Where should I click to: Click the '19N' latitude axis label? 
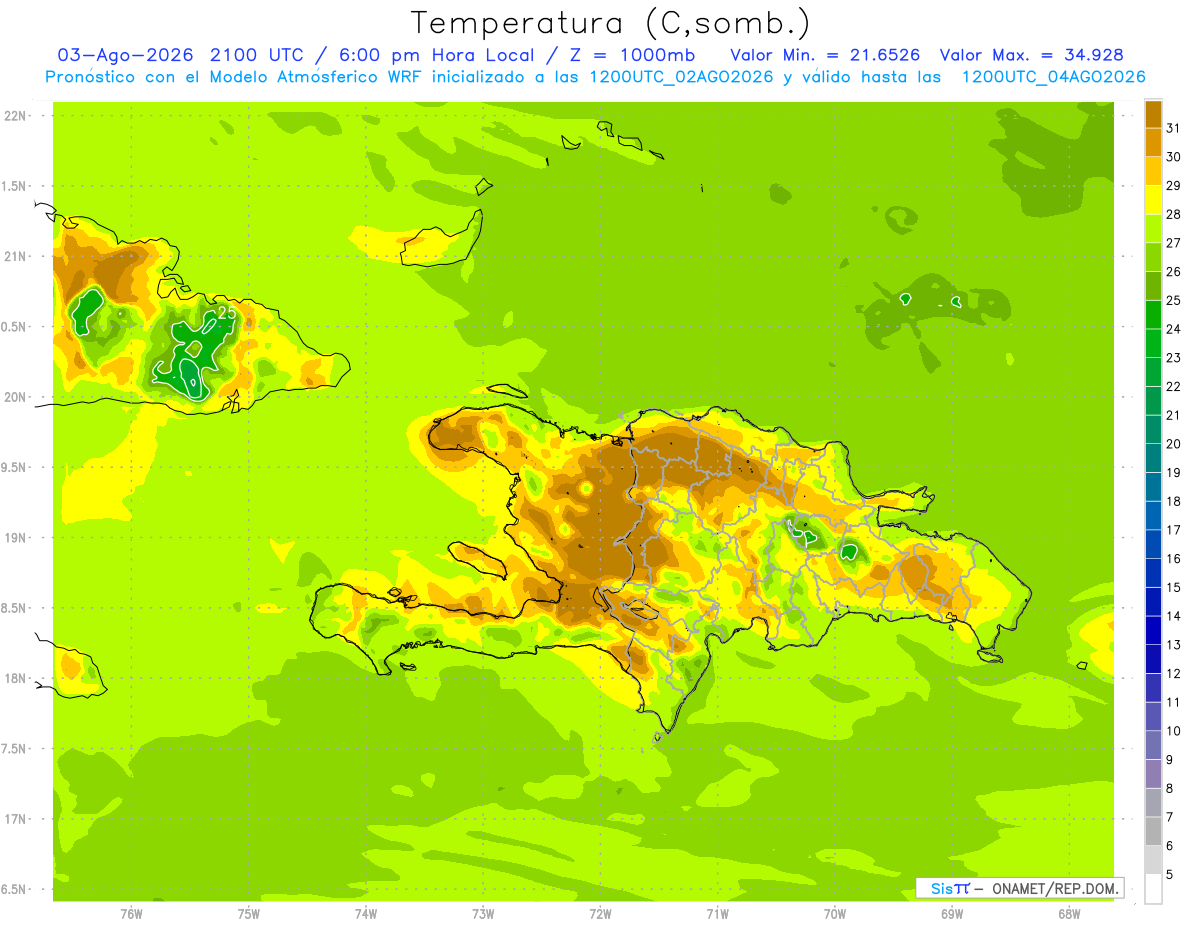point(14,537)
